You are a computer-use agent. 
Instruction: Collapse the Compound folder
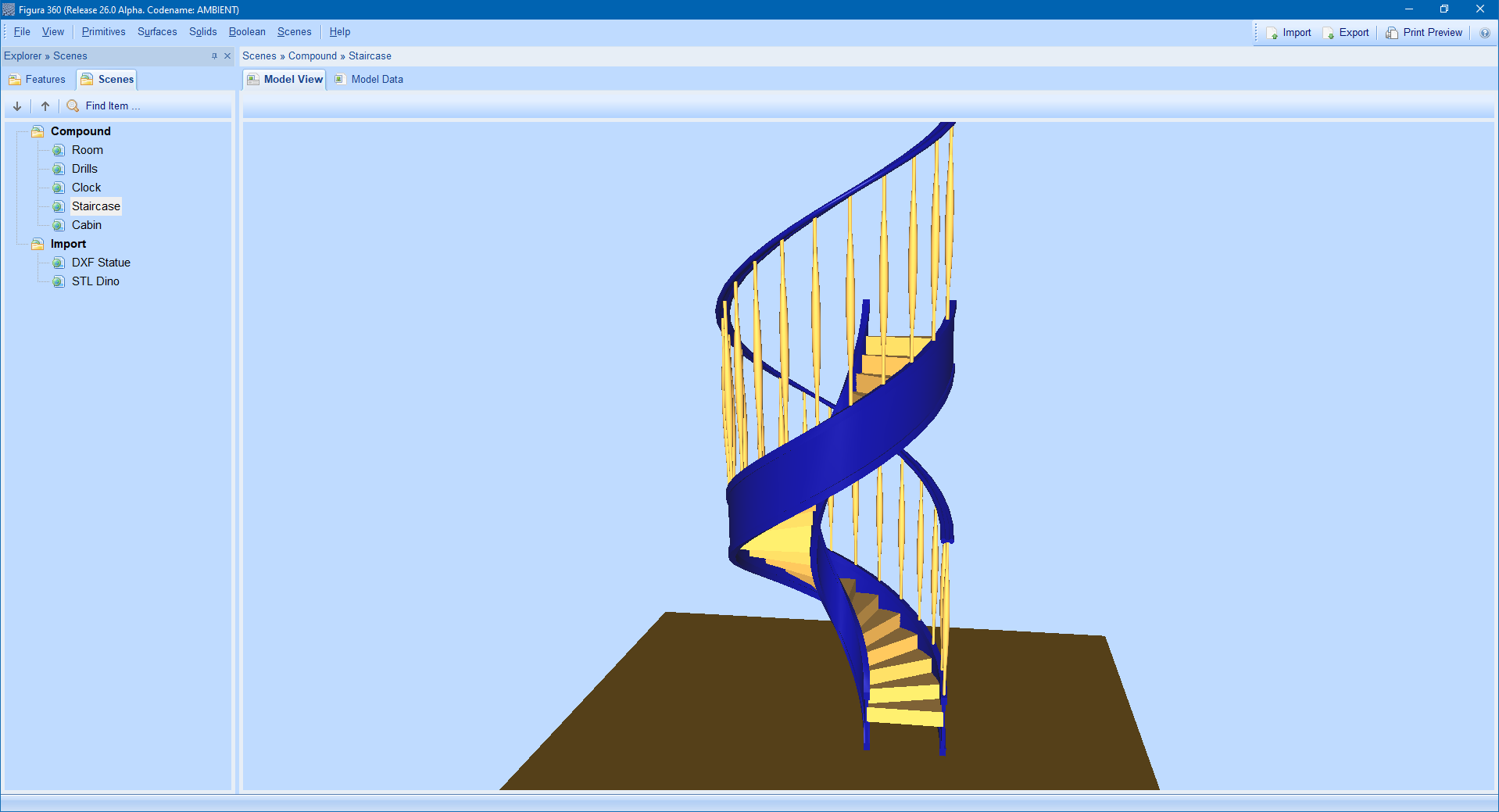37,131
